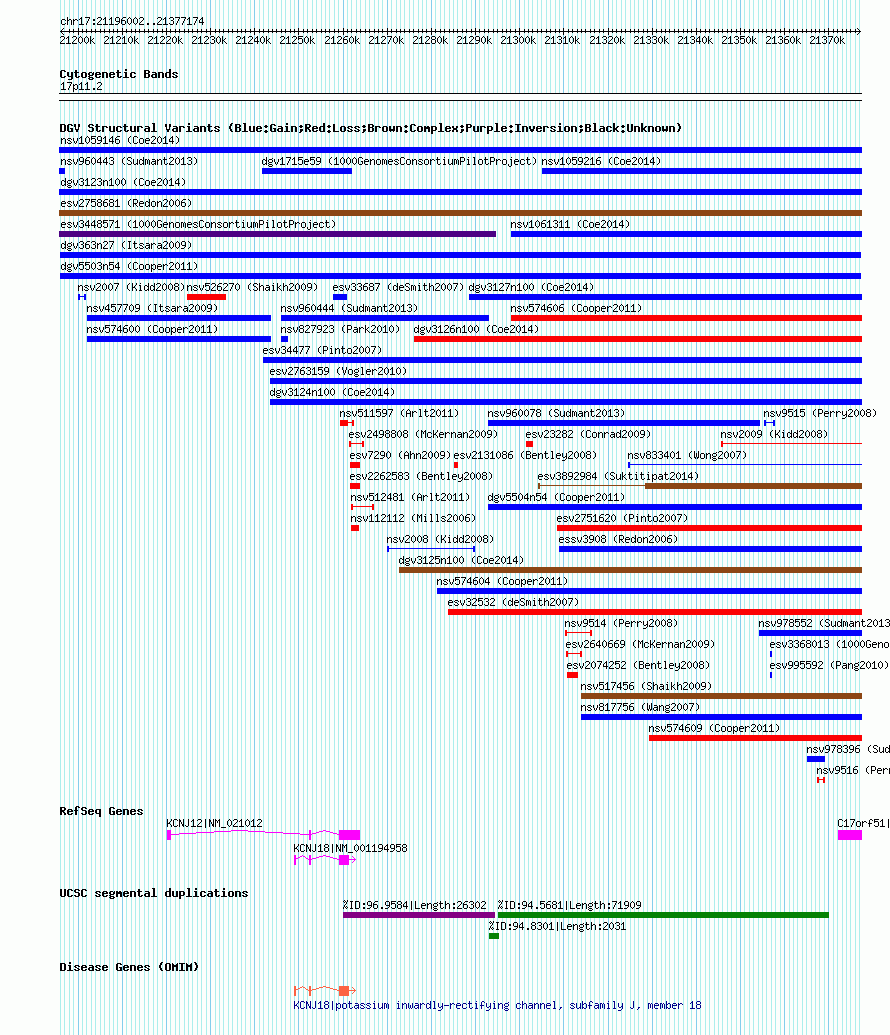Image resolution: width=890 pixels, height=1035 pixels.
Task: Click the brown esv2758681 complex variant bar
Action: click(x=460, y=213)
